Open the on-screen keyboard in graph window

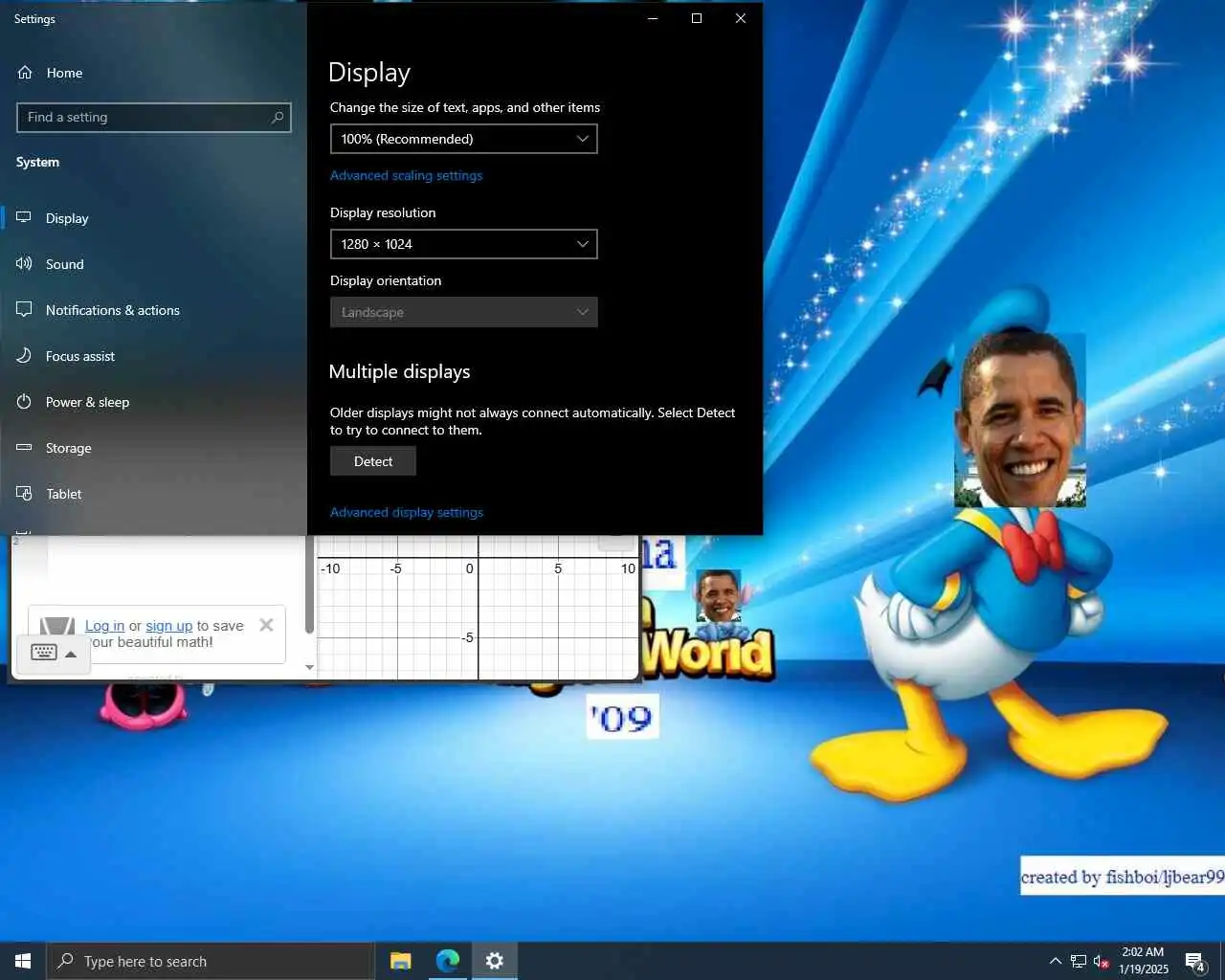(x=44, y=653)
